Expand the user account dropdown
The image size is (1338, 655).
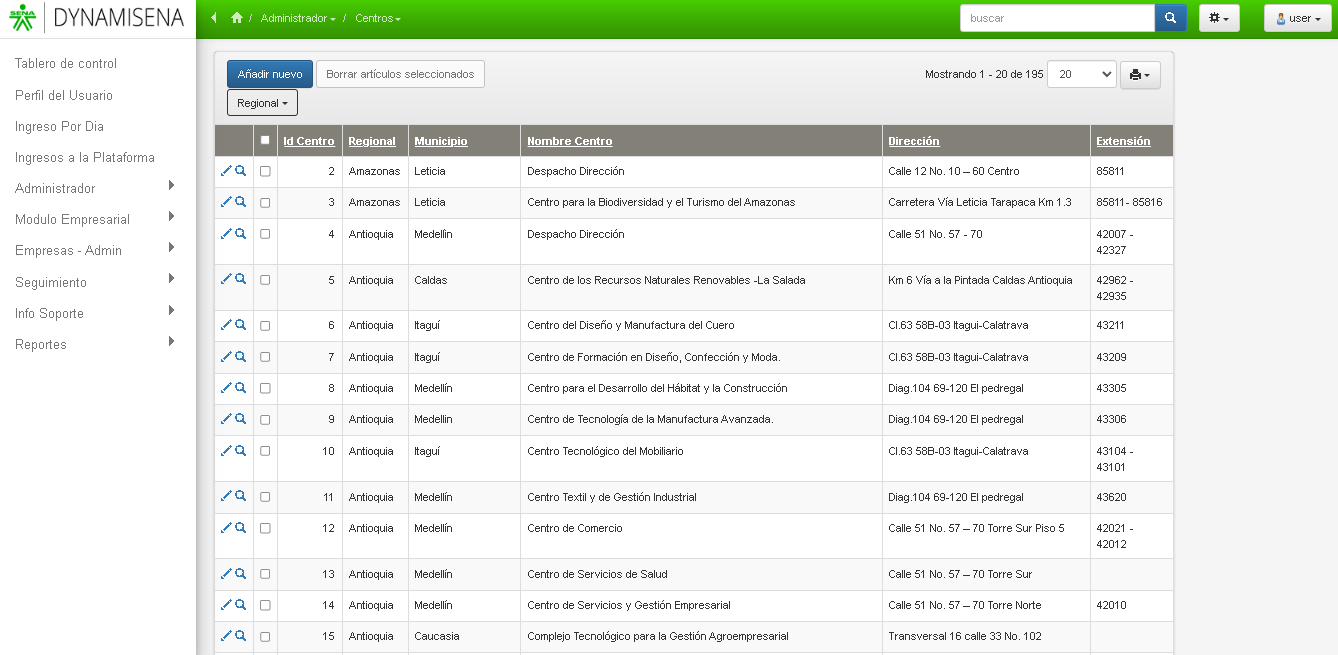[x=1297, y=18]
